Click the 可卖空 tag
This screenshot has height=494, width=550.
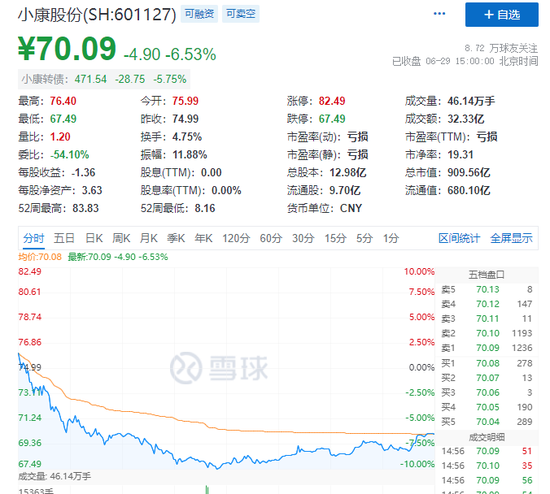pyautogui.click(x=241, y=14)
